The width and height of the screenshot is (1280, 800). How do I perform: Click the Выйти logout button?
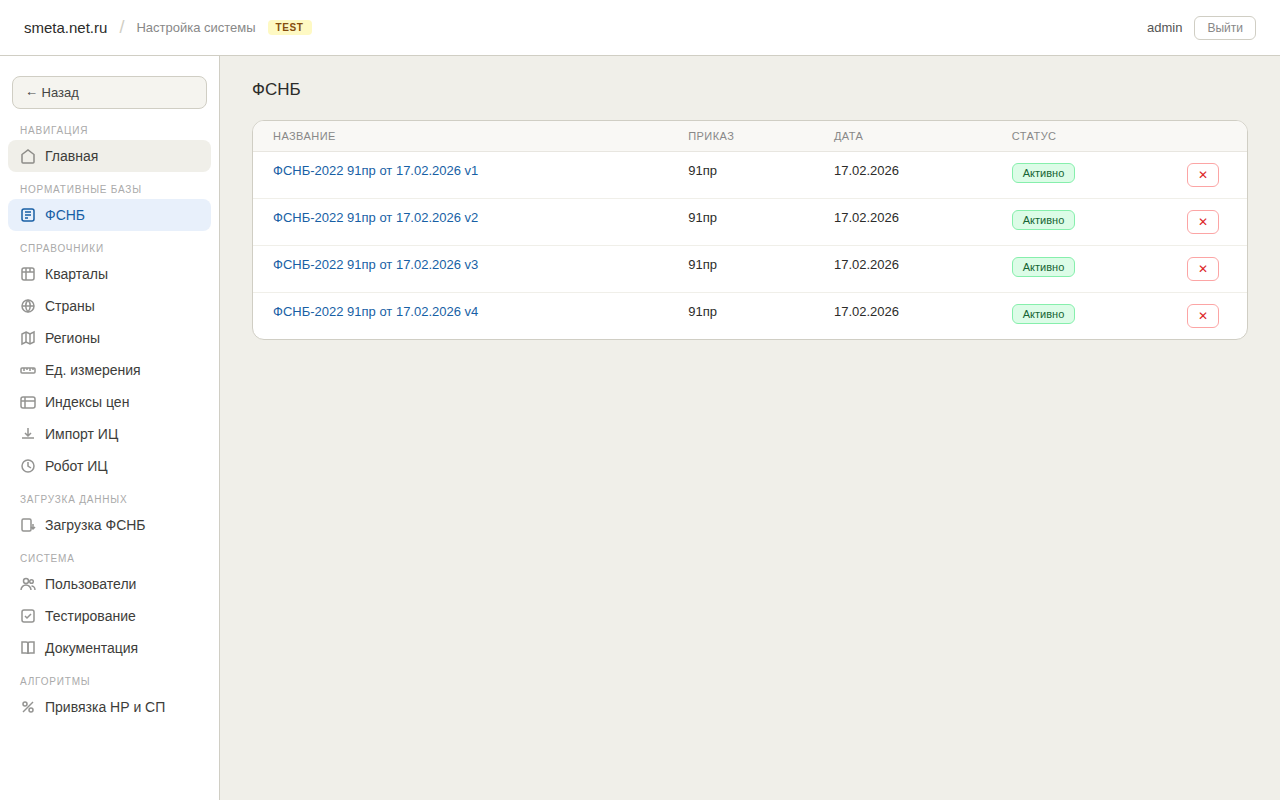point(1224,27)
